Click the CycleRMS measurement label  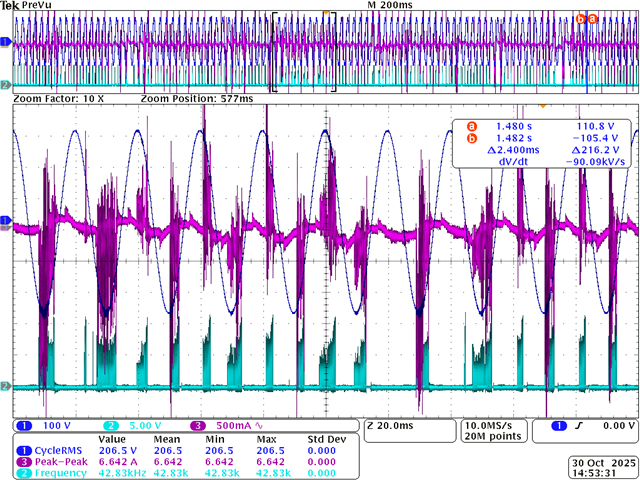point(58,451)
